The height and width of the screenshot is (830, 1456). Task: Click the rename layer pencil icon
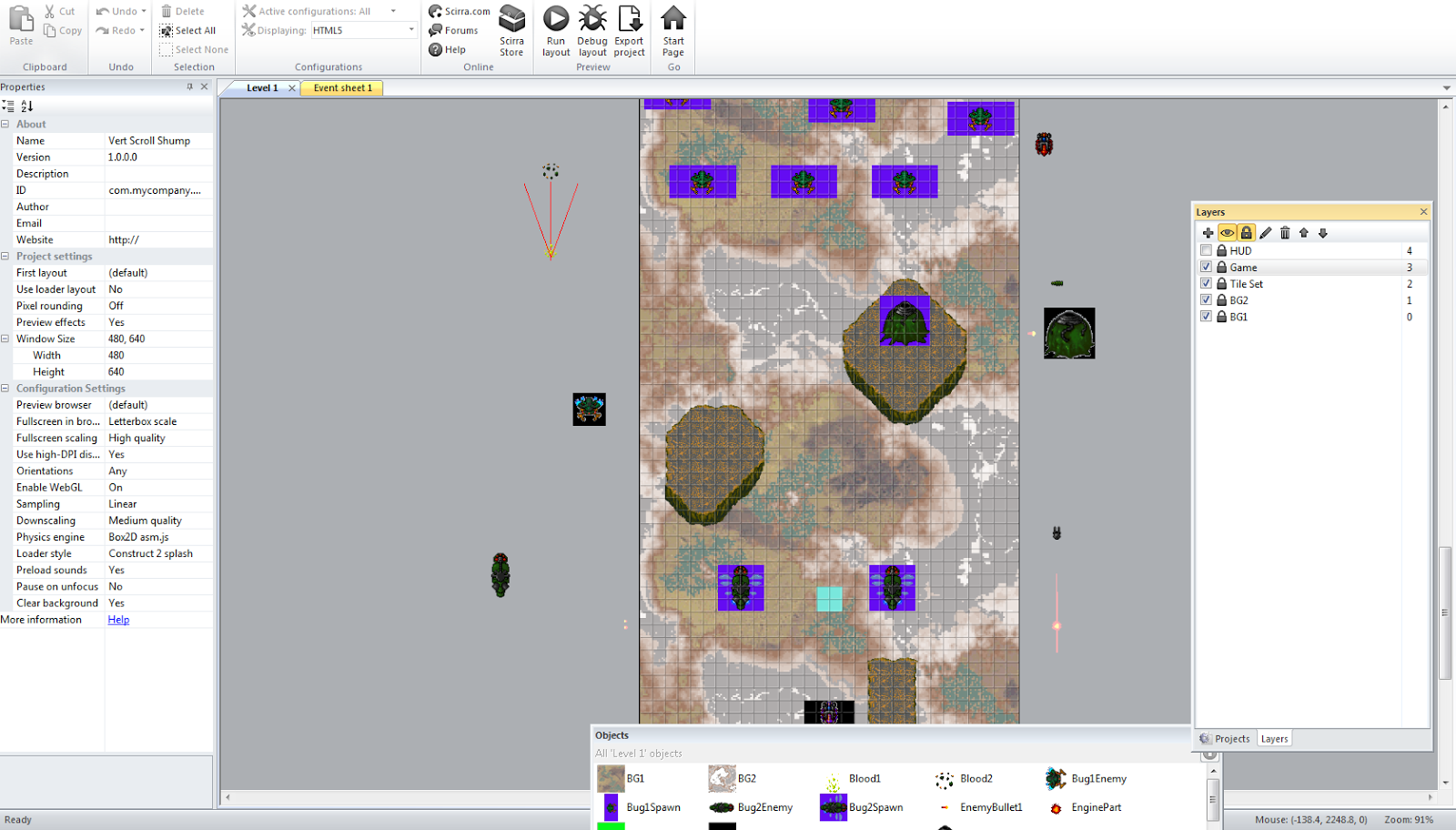click(1266, 233)
